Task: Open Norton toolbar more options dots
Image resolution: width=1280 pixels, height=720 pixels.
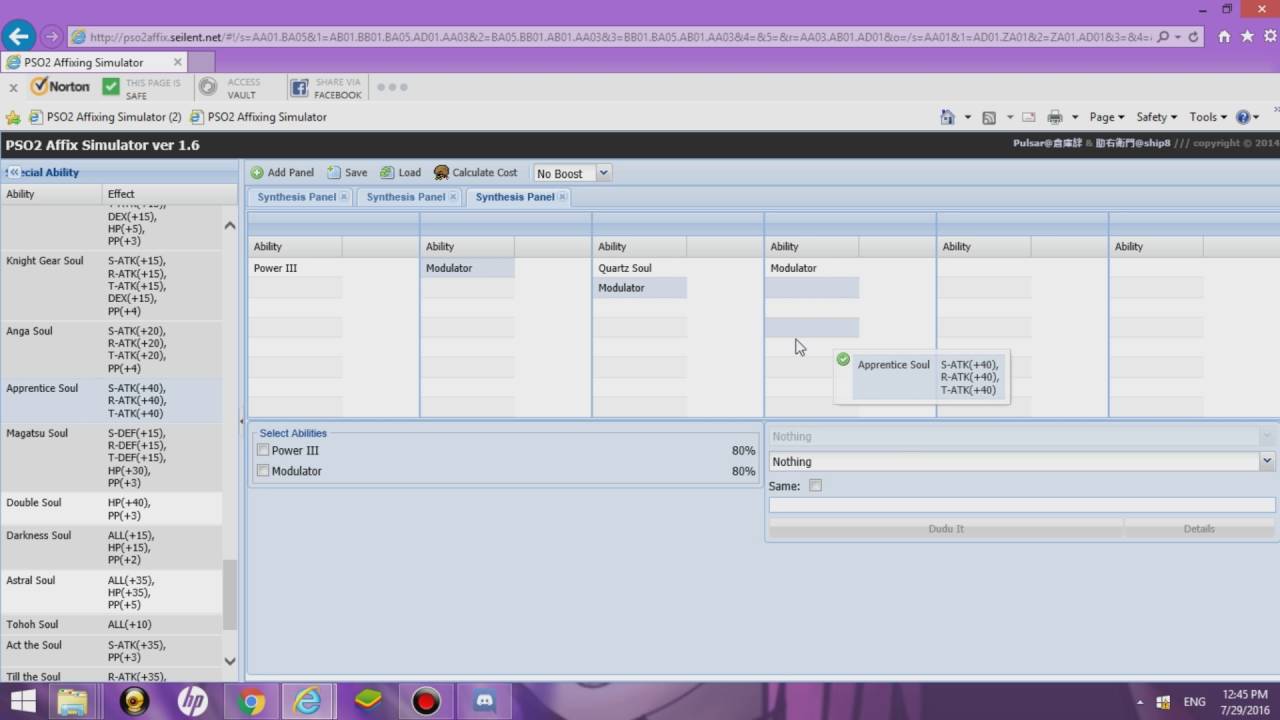Action: (x=392, y=87)
